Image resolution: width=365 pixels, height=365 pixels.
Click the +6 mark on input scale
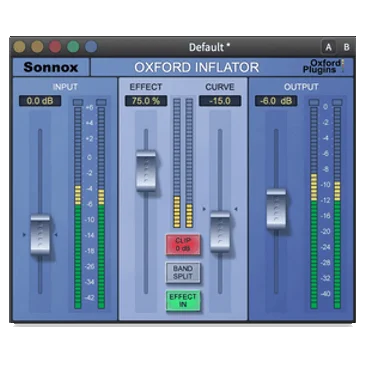[89, 108]
